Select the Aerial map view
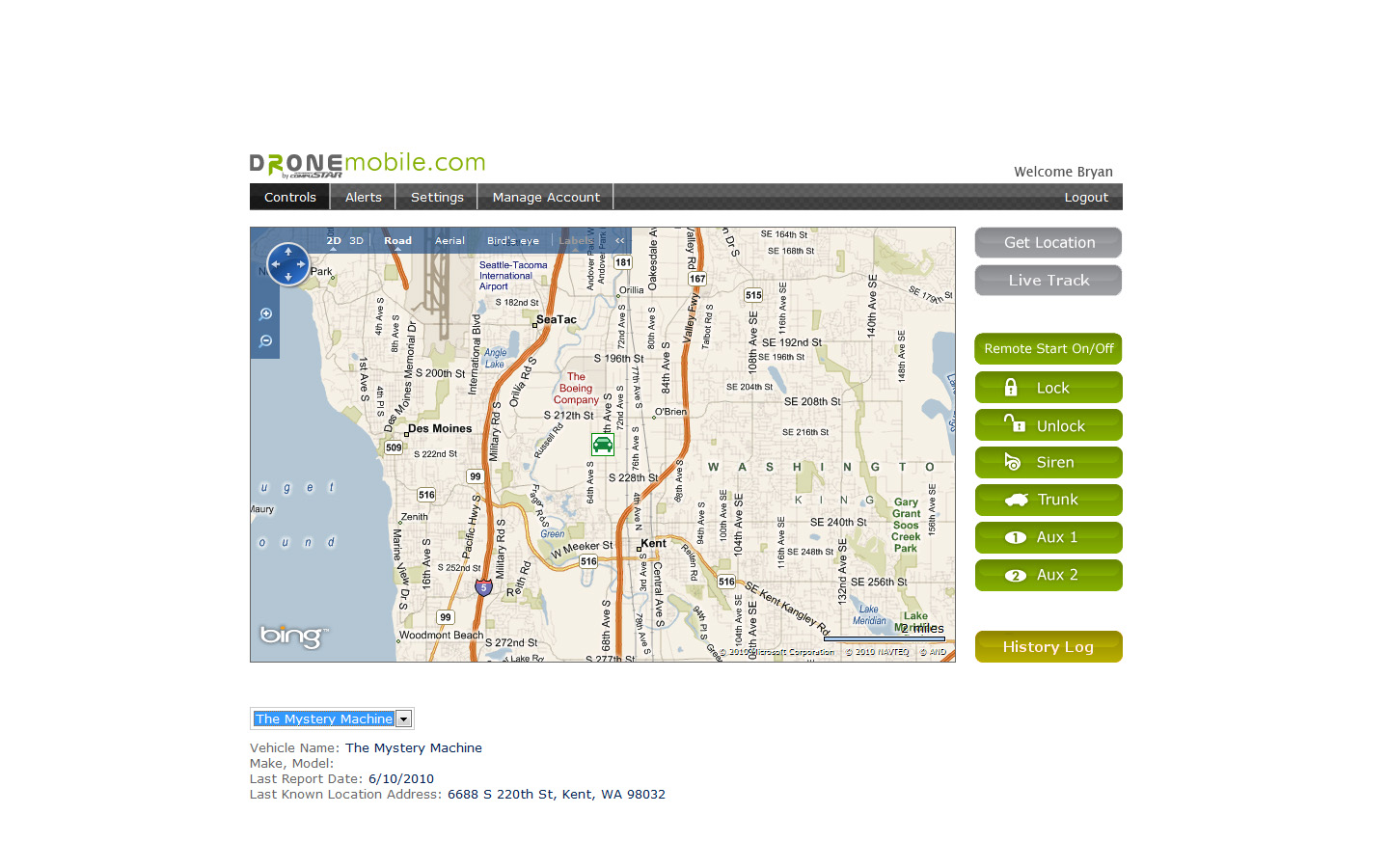 pyautogui.click(x=449, y=241)
